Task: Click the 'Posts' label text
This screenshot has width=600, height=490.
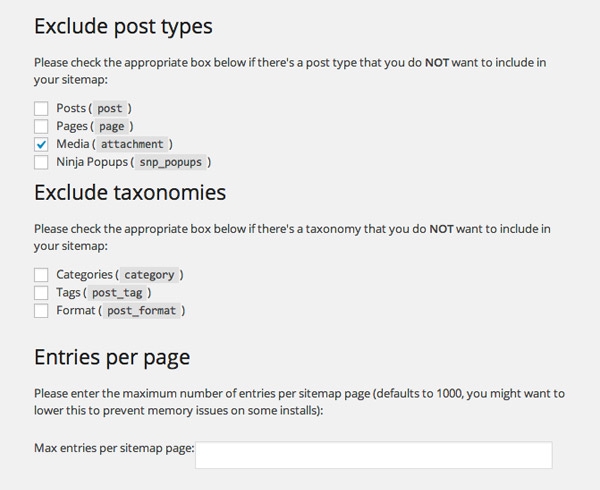Action: point(73,108)
